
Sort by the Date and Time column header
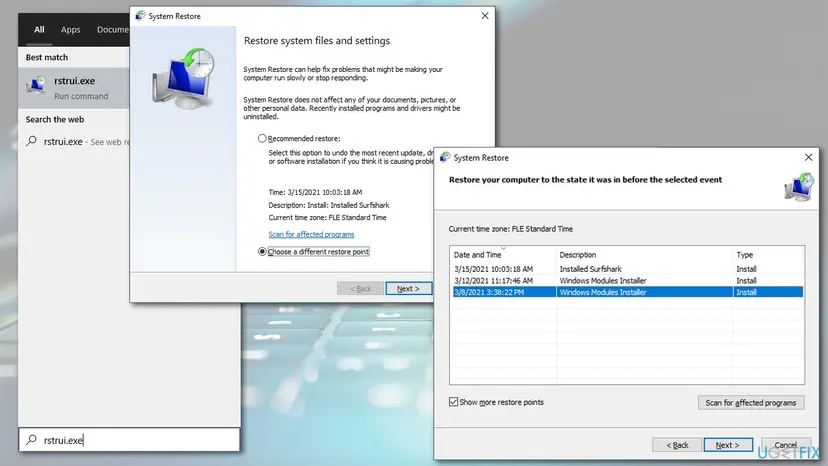click(503, 254)
